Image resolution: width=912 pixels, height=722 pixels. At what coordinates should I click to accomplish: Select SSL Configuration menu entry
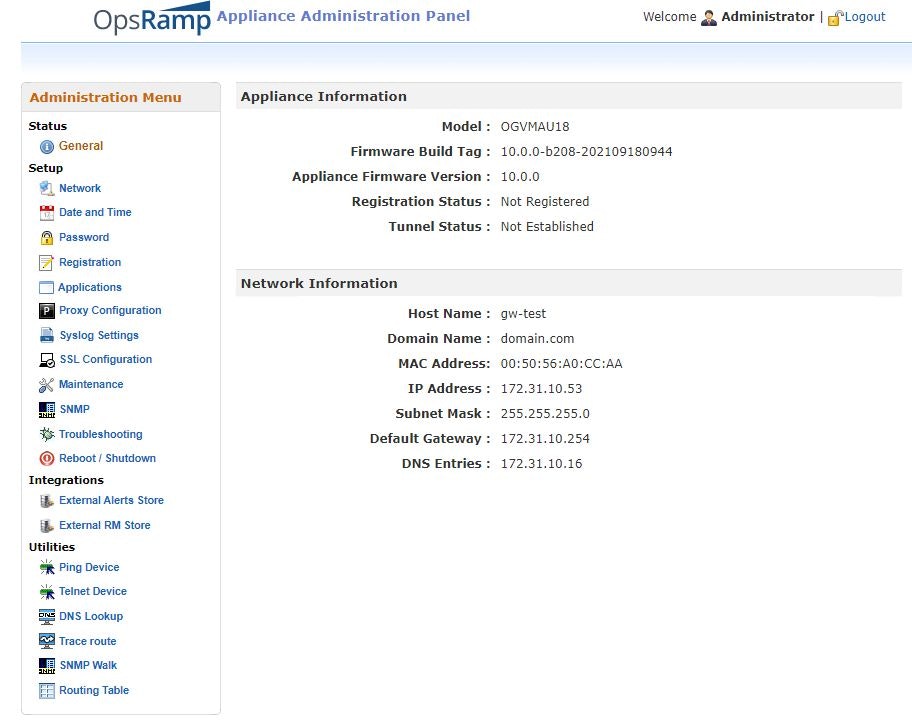106,360
